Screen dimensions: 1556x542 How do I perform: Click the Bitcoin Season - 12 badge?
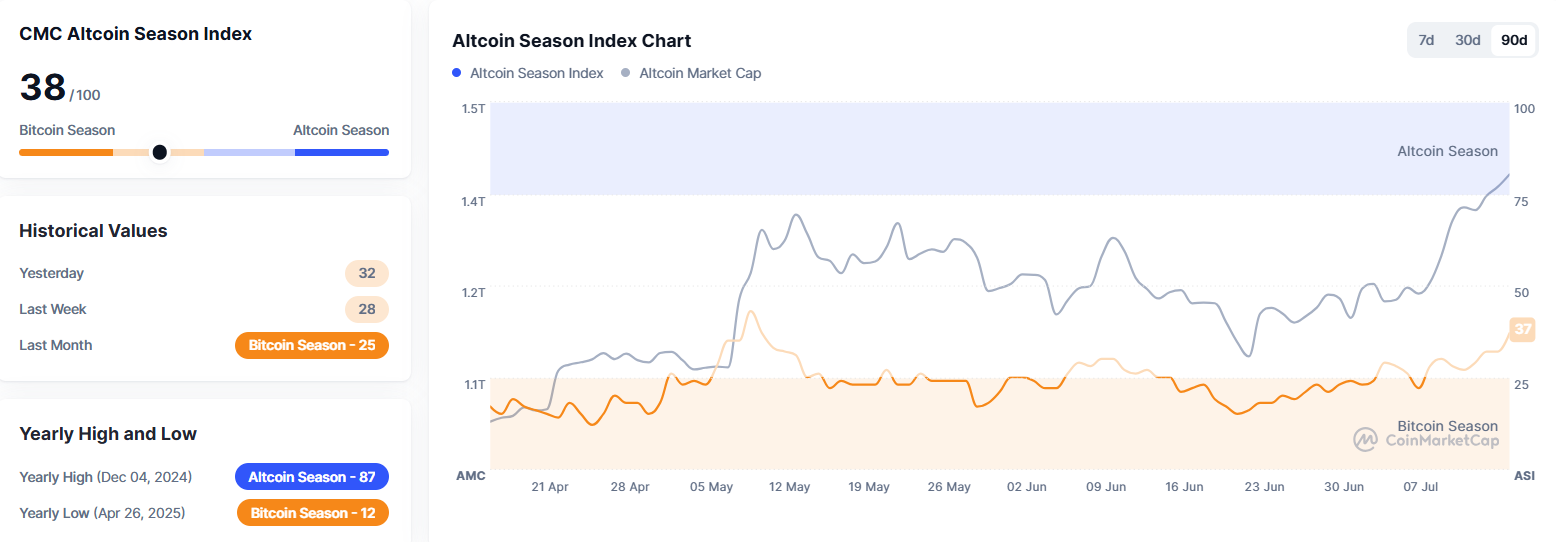point(312,513)
